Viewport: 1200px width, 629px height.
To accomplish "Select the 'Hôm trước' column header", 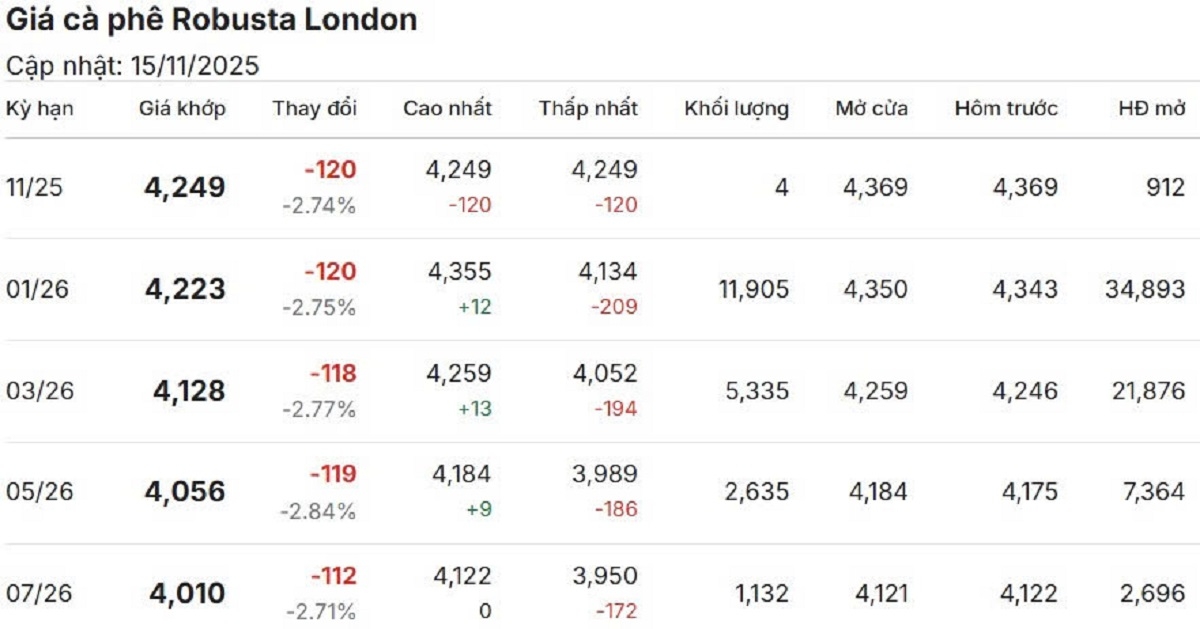I will tap(1005, 109).
